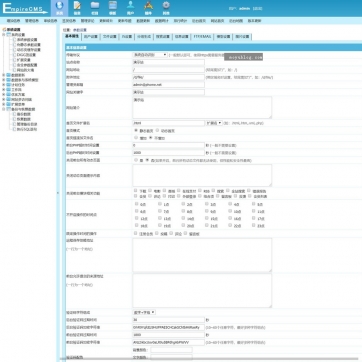Click the page icon beside 管理备份目录
Image resolution: width=362 pixels, height=362 pixels.
point(14,124)
